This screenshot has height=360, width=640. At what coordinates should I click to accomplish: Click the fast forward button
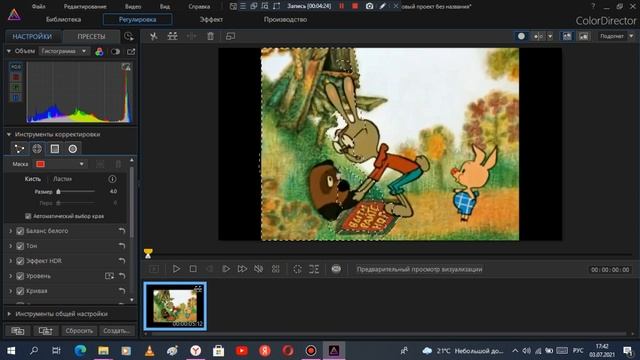tap(242, 269)
